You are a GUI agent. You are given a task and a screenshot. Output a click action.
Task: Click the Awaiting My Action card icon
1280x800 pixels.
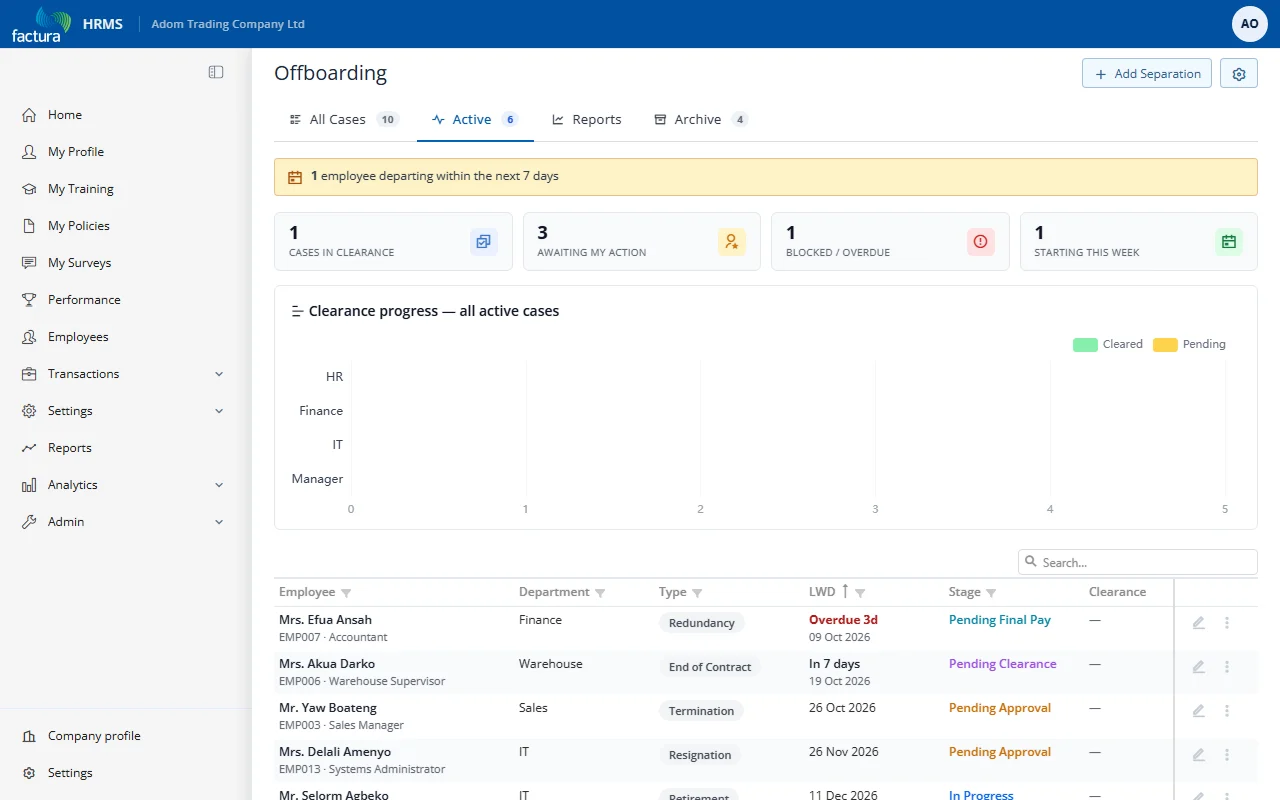(x=732, y=241)
